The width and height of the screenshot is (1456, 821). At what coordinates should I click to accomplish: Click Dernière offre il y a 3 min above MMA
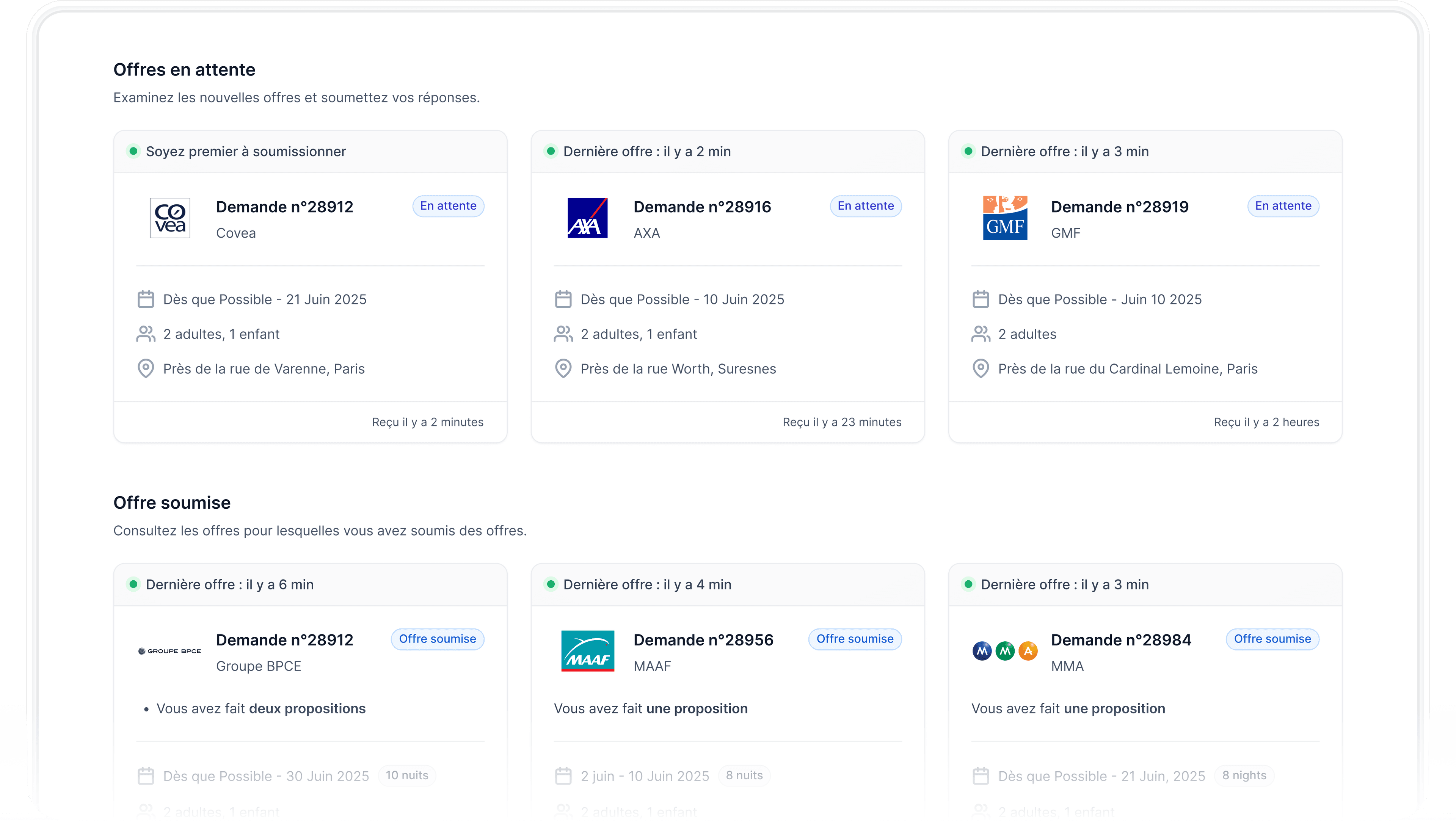pyautogui.click(x=1065, y=584)
